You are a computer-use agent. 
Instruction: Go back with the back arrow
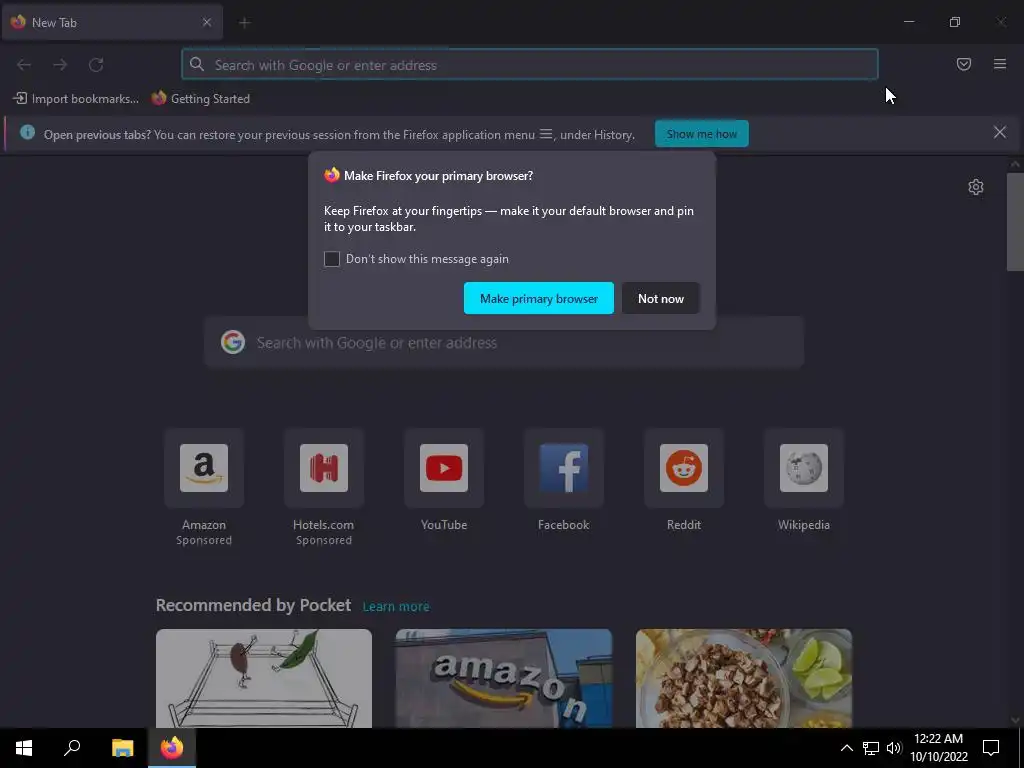coord(24,65)
